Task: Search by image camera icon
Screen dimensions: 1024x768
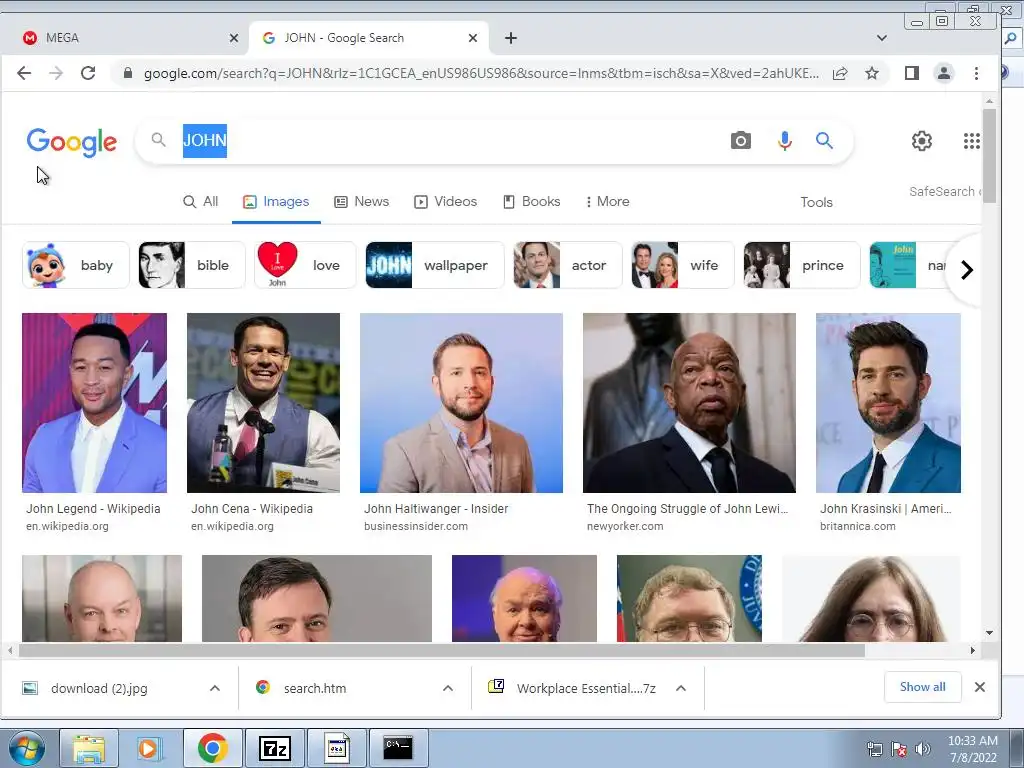Action: click(741, 140)
